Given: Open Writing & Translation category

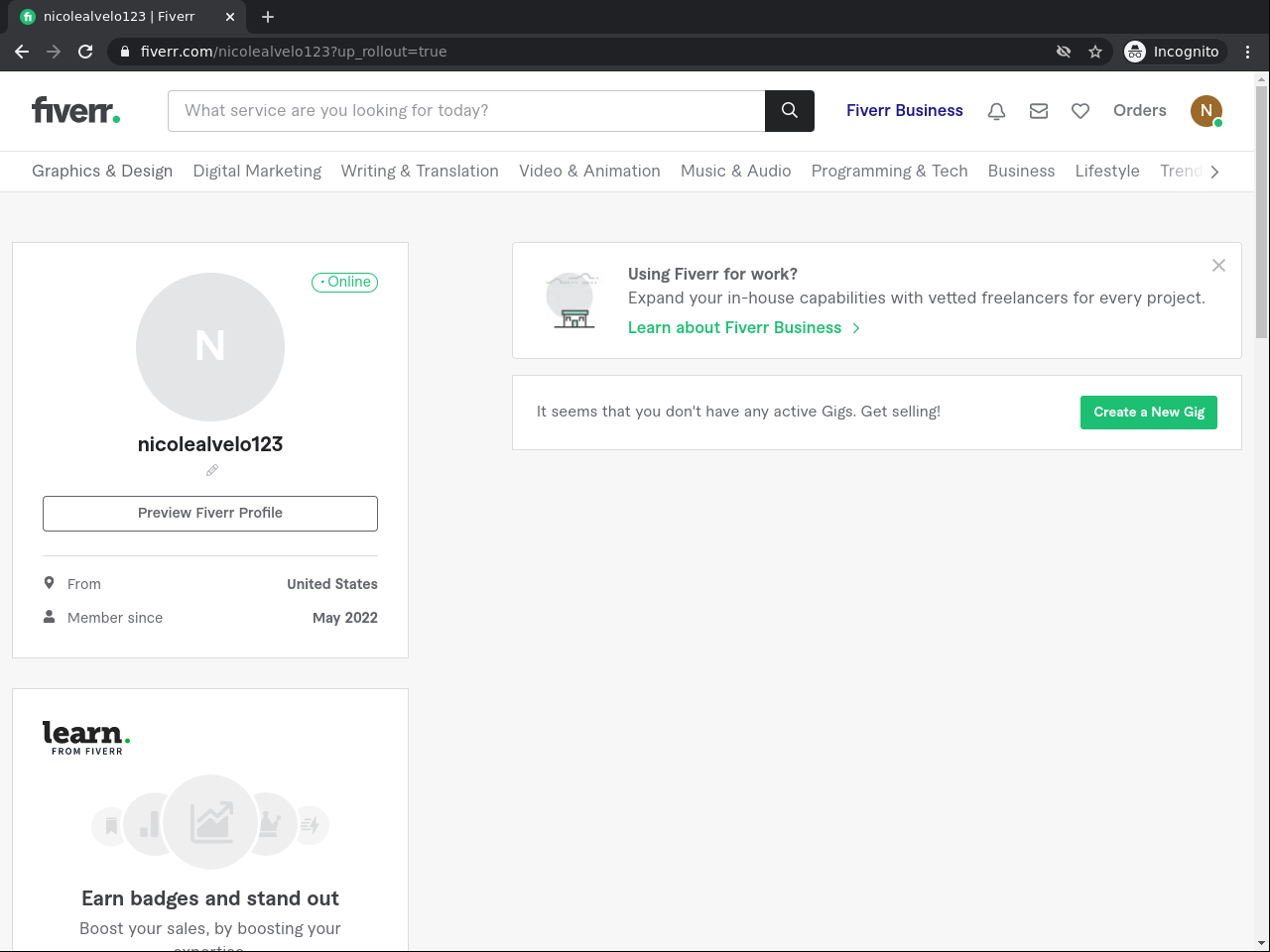Looking at the screenshot, I should tap(420, 171).
